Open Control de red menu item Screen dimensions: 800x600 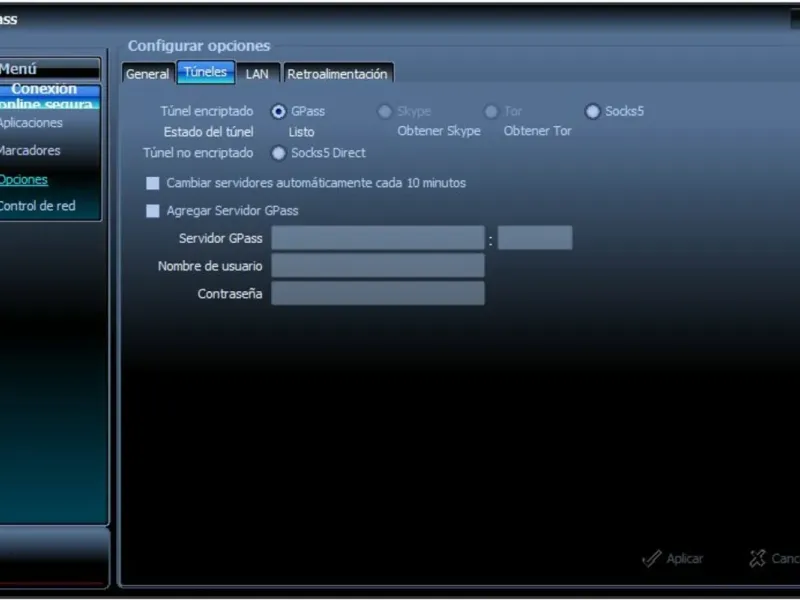pyautogui.click(x=37, y=206)
